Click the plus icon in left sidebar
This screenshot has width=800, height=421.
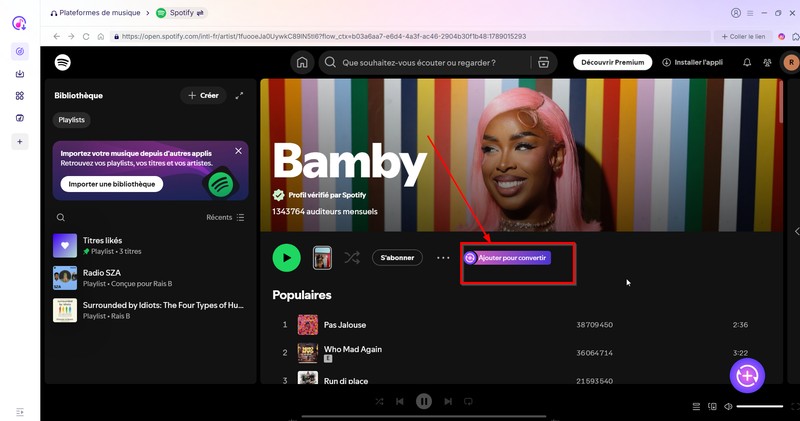click(20, 141)
